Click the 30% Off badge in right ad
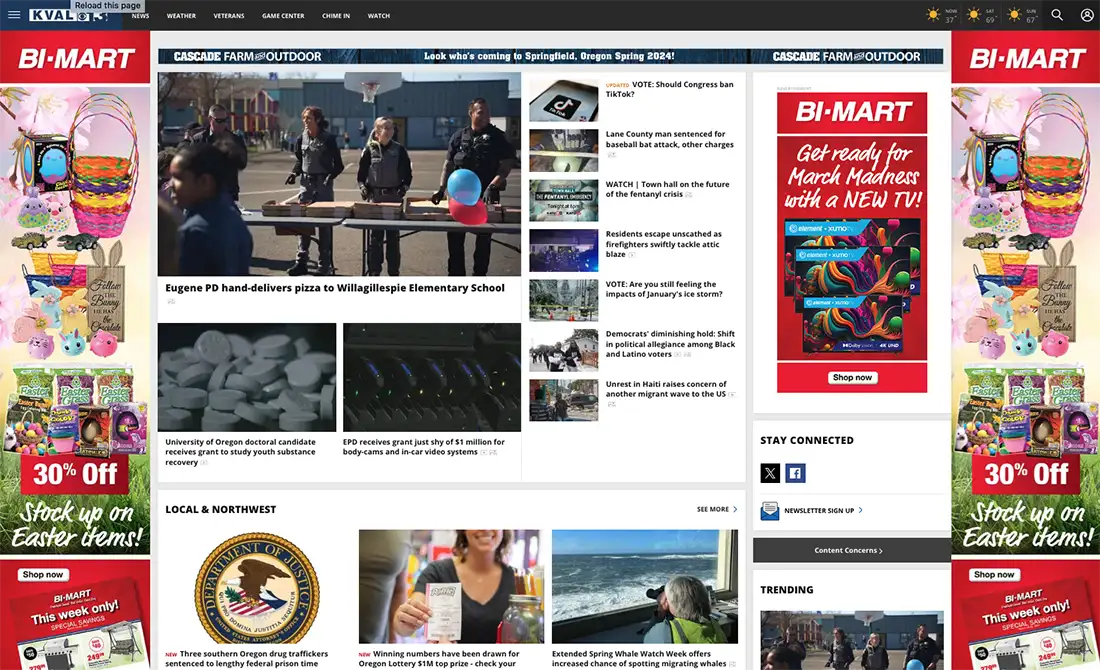Image resolution: width=1100 pixels, height=670 pixels. coord(1026,474)
